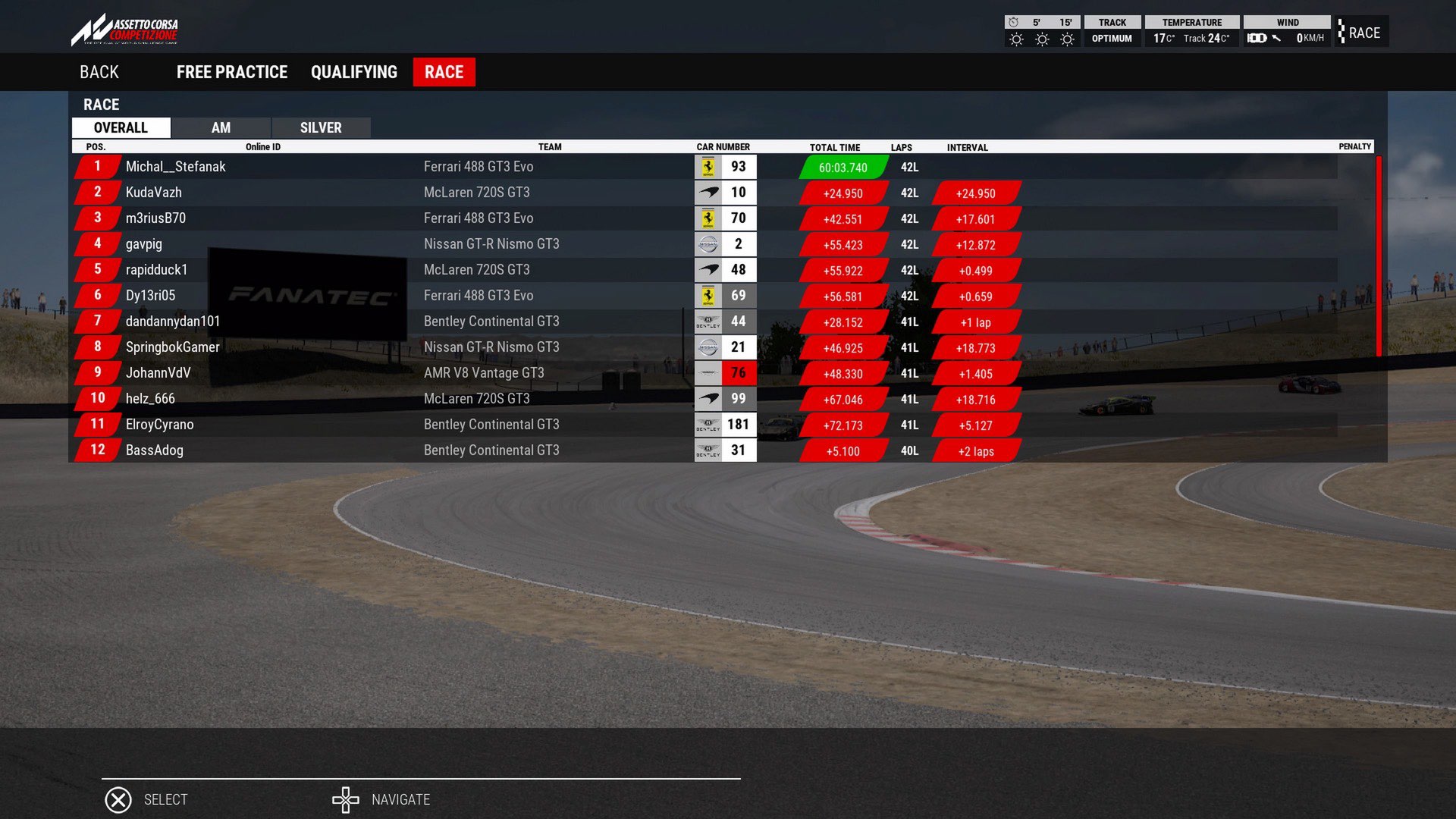Select driver rapidduck1 row
The image size is (1456, 819).
pos(705,270)
